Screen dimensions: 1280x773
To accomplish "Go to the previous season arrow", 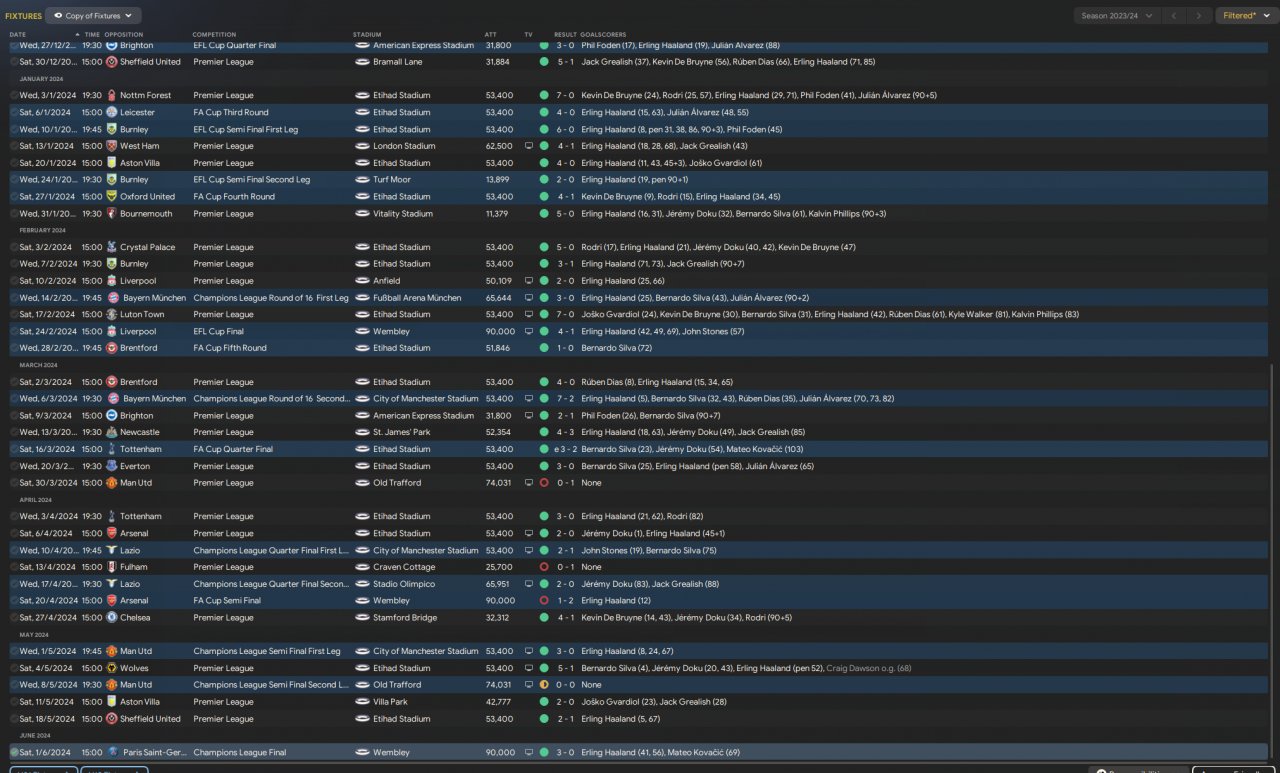I will (x=1176, y=16).
